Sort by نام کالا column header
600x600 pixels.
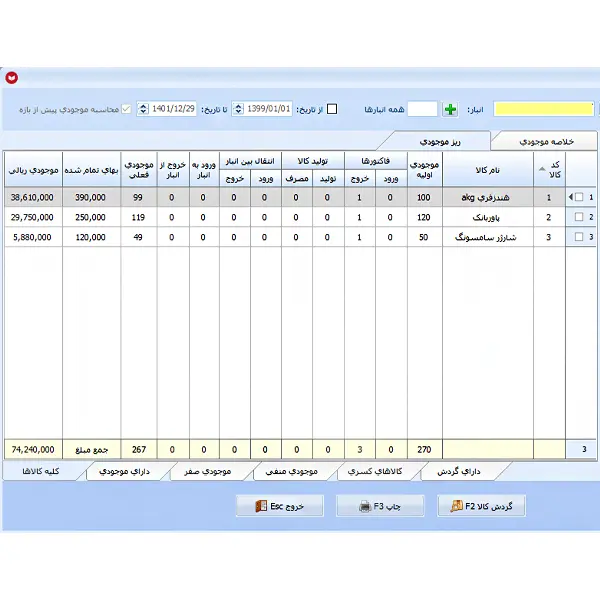point(488,170)
